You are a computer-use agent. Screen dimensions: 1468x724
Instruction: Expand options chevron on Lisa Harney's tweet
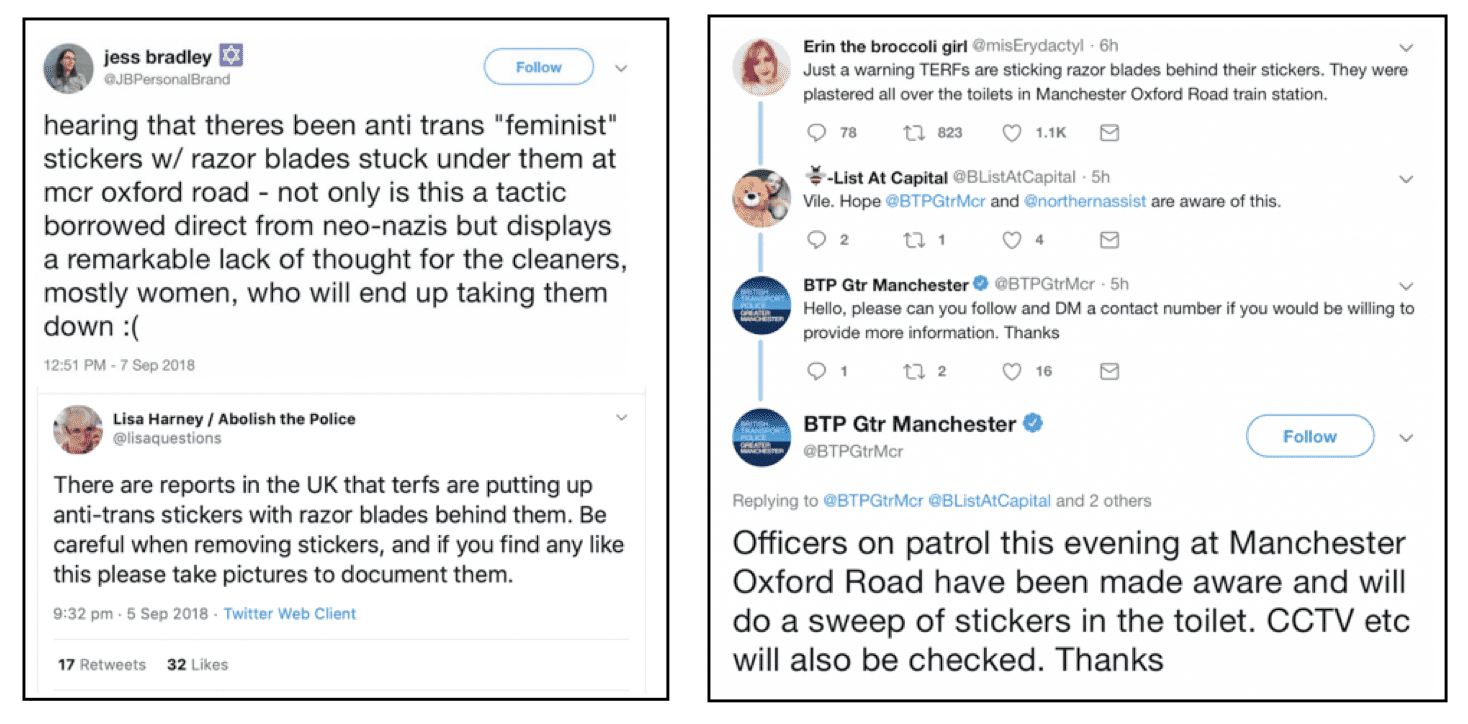620,417
